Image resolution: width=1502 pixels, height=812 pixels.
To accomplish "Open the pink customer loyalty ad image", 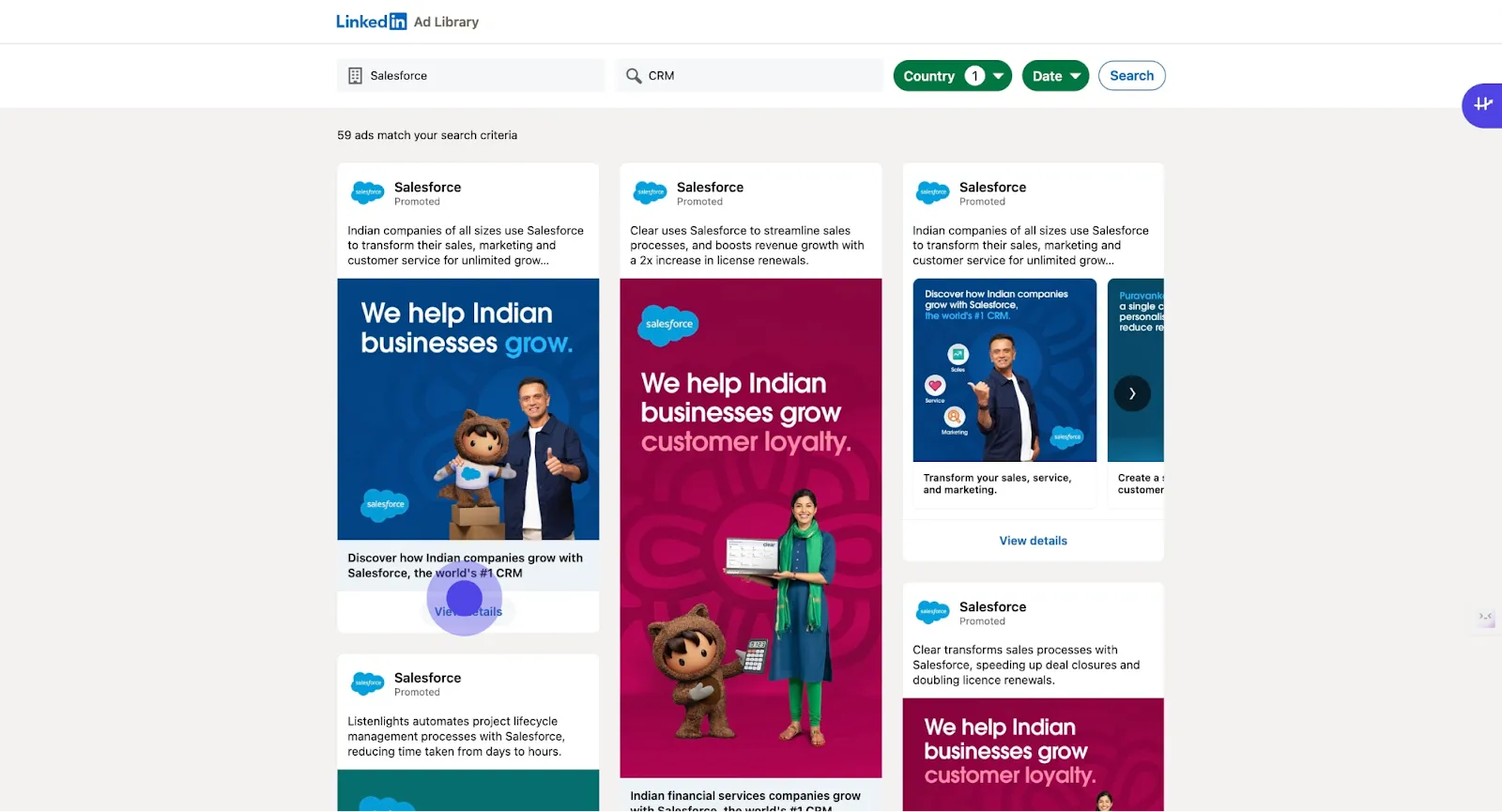I will point(750,528).
